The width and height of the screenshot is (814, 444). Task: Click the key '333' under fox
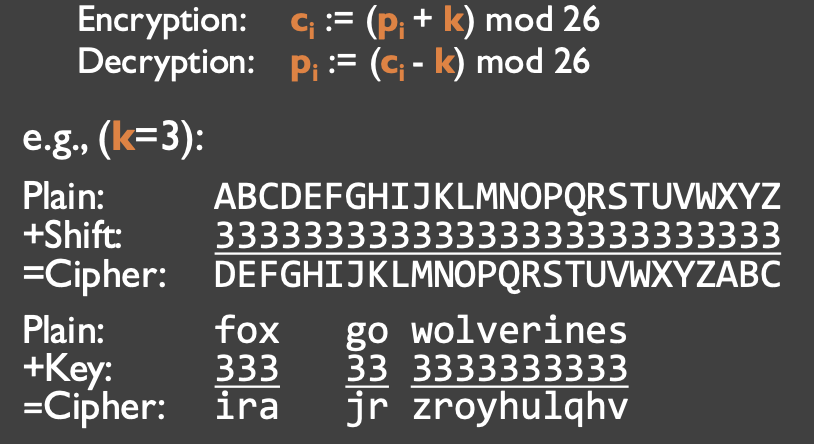[247, 369]
